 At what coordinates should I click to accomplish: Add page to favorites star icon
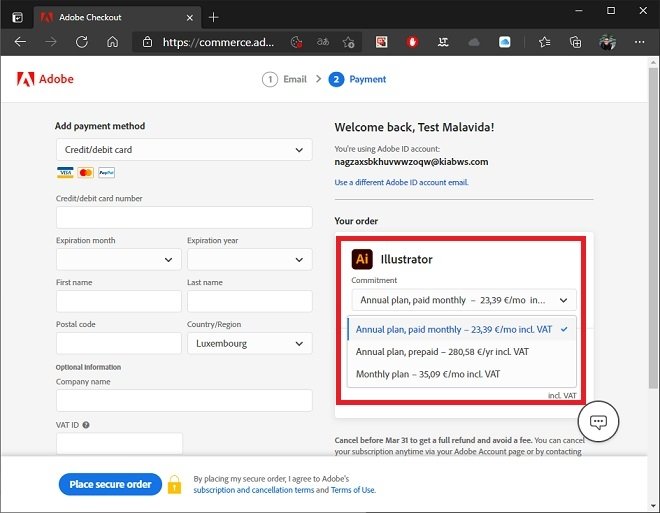pos(349,42)
